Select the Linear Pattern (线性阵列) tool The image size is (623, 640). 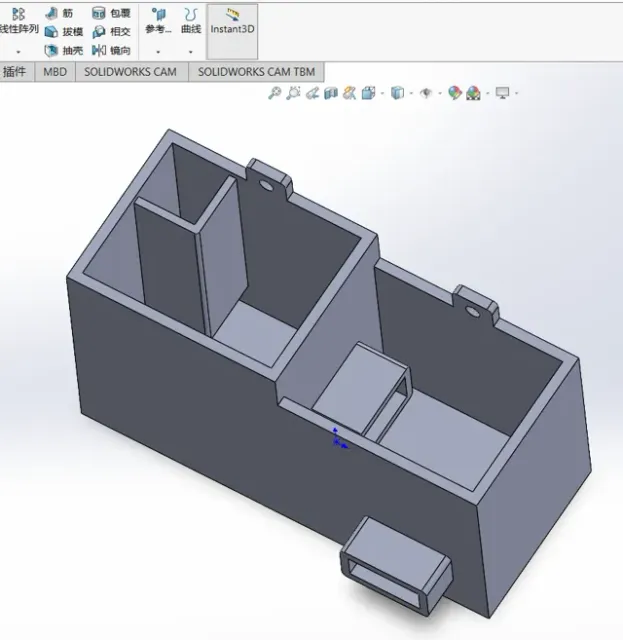(19, 20)
